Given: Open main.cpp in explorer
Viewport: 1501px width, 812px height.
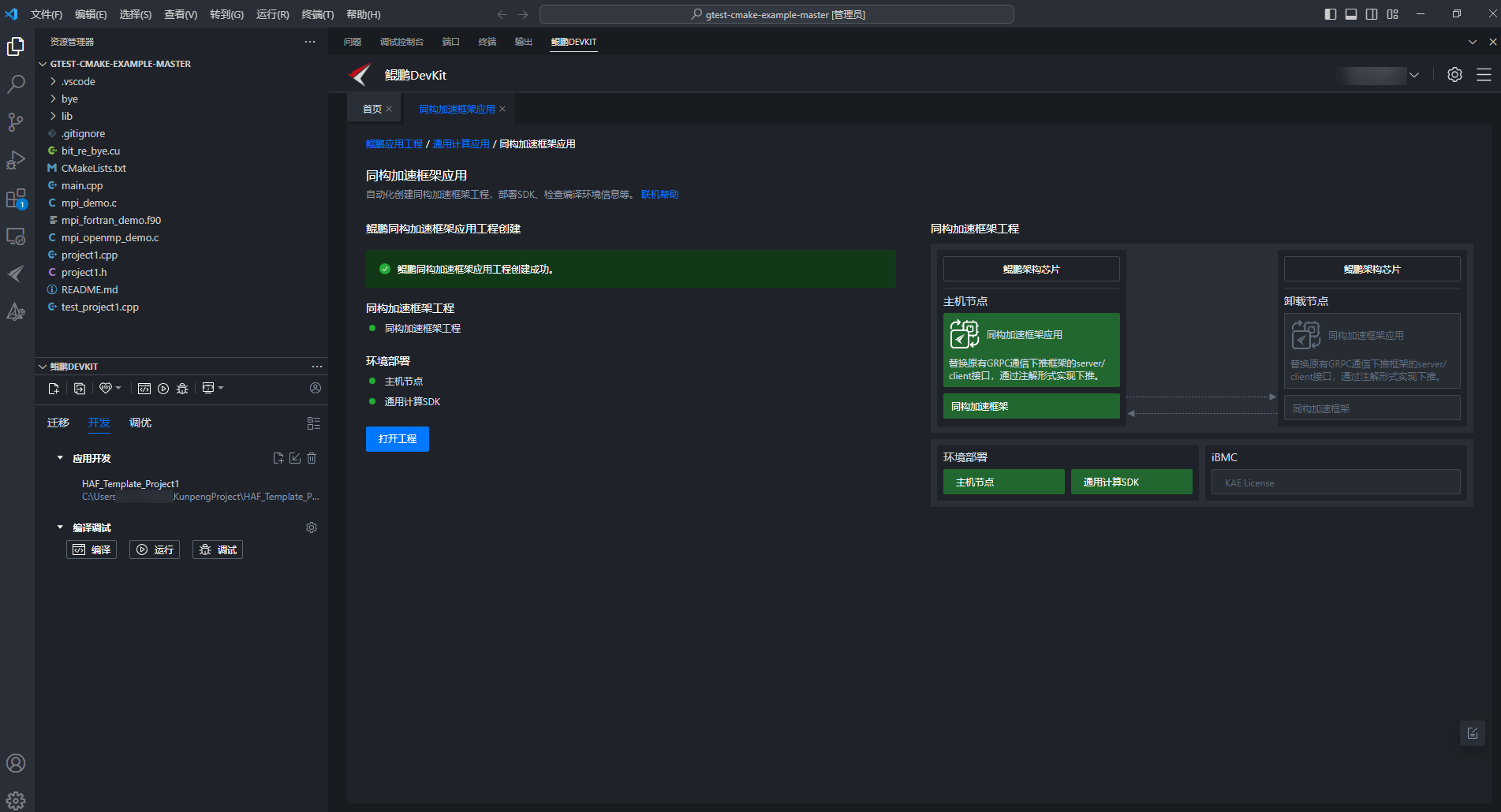Looking at the screenshot, I should [x=82, y=185].
